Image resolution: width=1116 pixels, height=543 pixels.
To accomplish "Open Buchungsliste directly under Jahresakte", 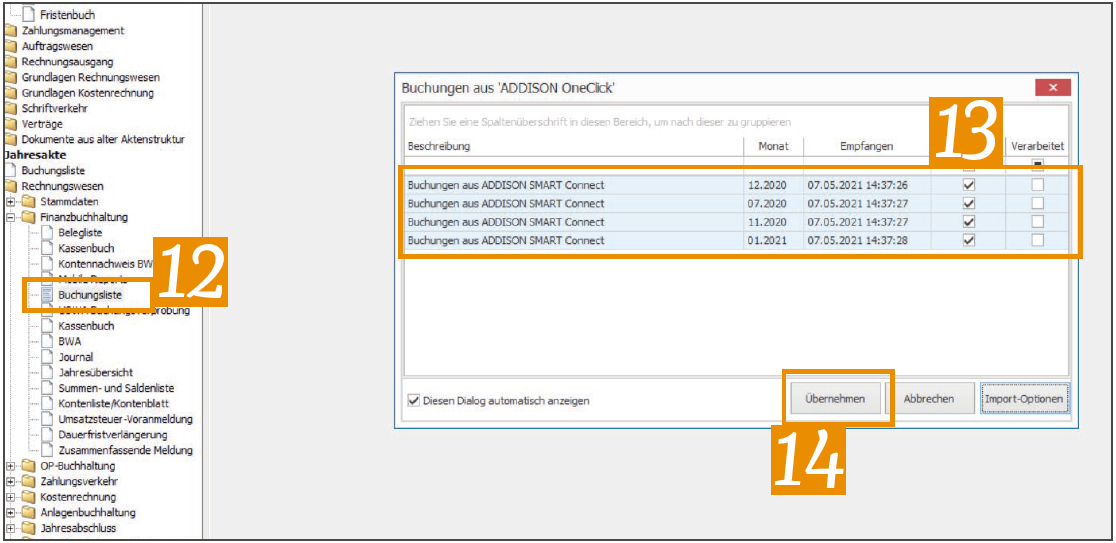I will [x=53, y=171].
